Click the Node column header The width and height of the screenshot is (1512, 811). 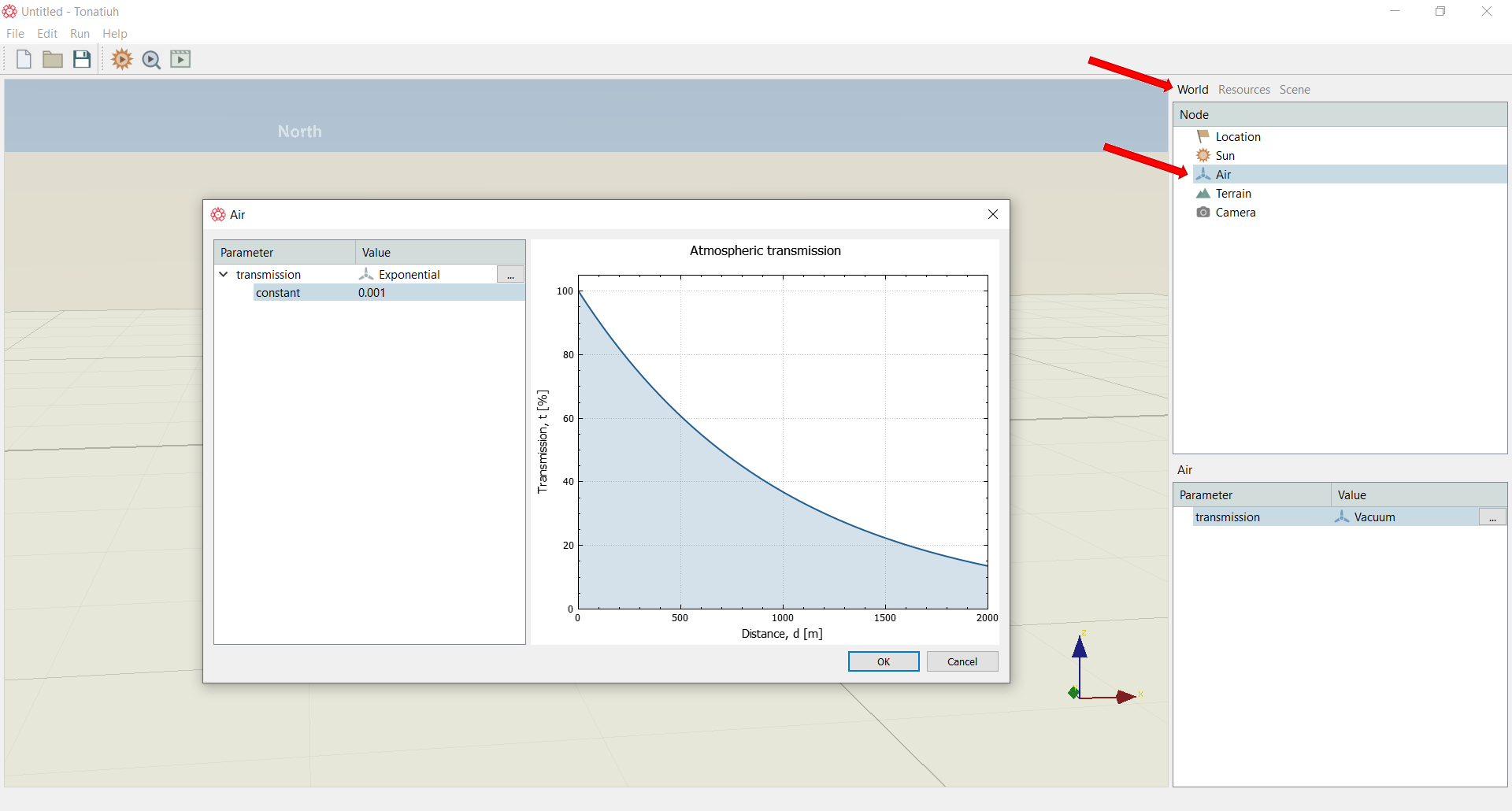coord(1340,114)
